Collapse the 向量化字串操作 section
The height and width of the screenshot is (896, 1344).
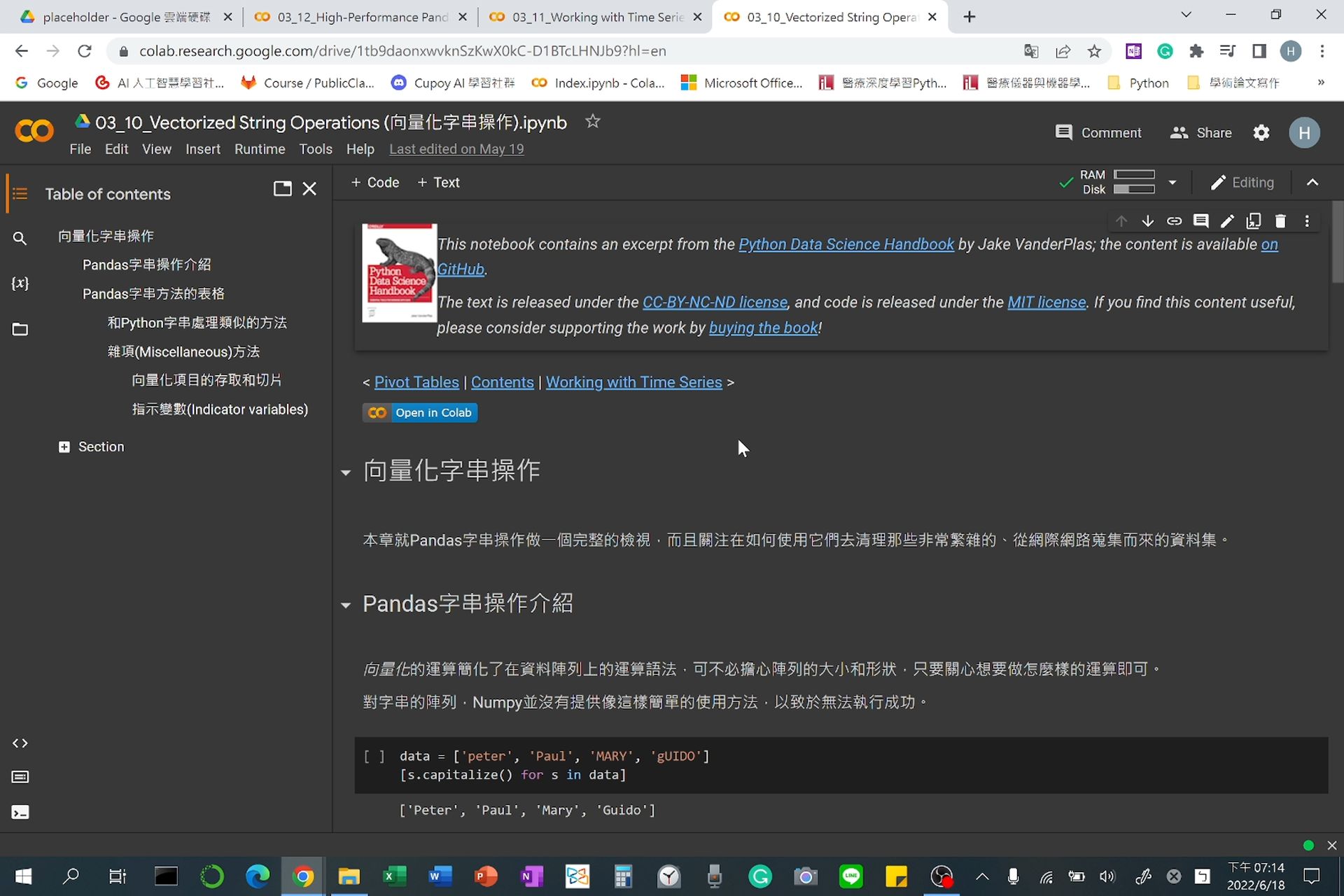click(x=346, y=472)
